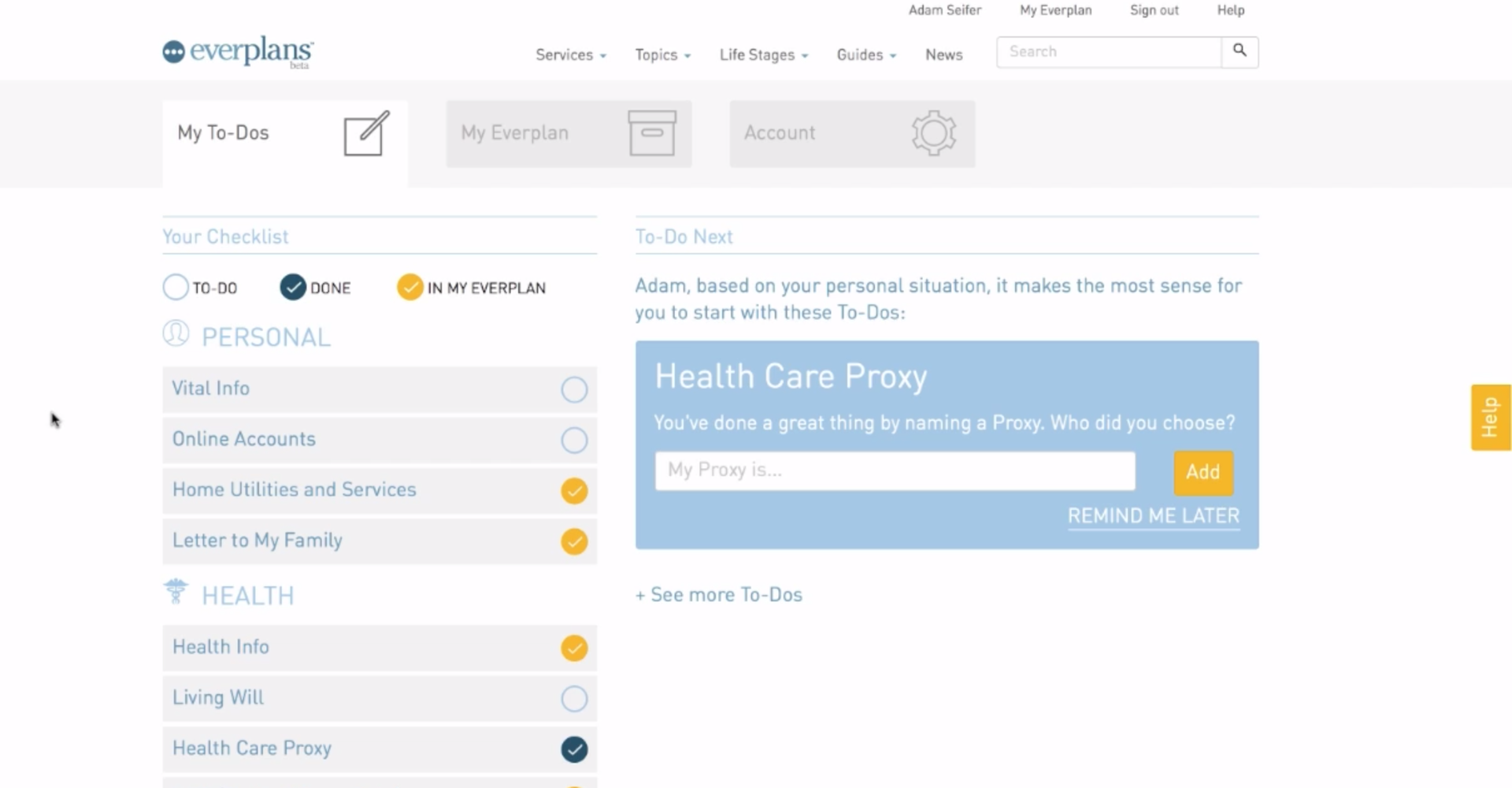Expand the Life Stages dropdown menu
Image resolution: width=1512 pixels, height=788 pixels.
point(764,55)
